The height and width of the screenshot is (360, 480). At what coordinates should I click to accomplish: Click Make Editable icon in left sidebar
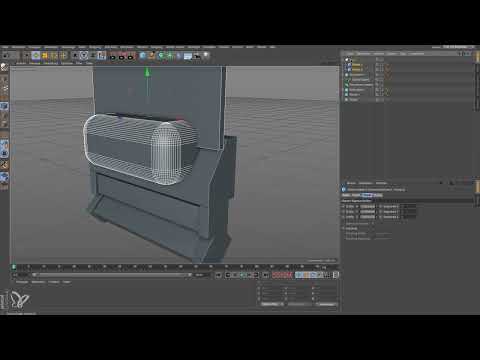[4, 68]
